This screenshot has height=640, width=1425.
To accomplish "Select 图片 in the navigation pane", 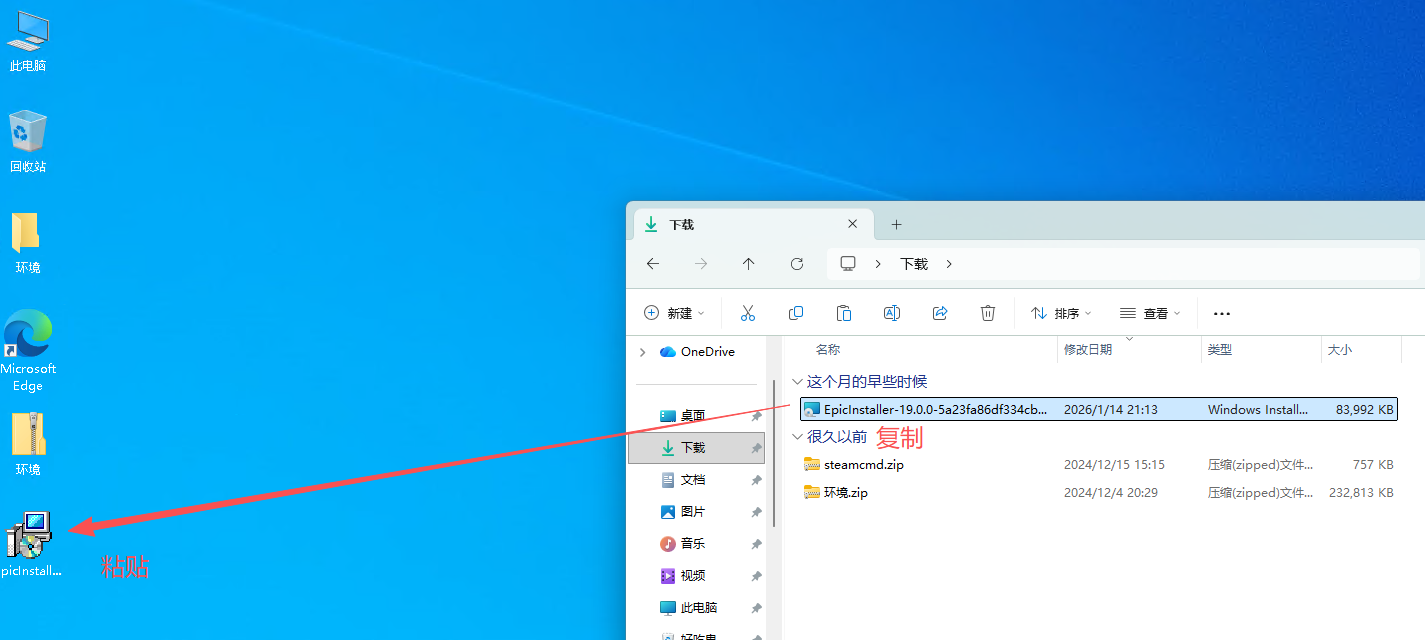I will (693, 512).
